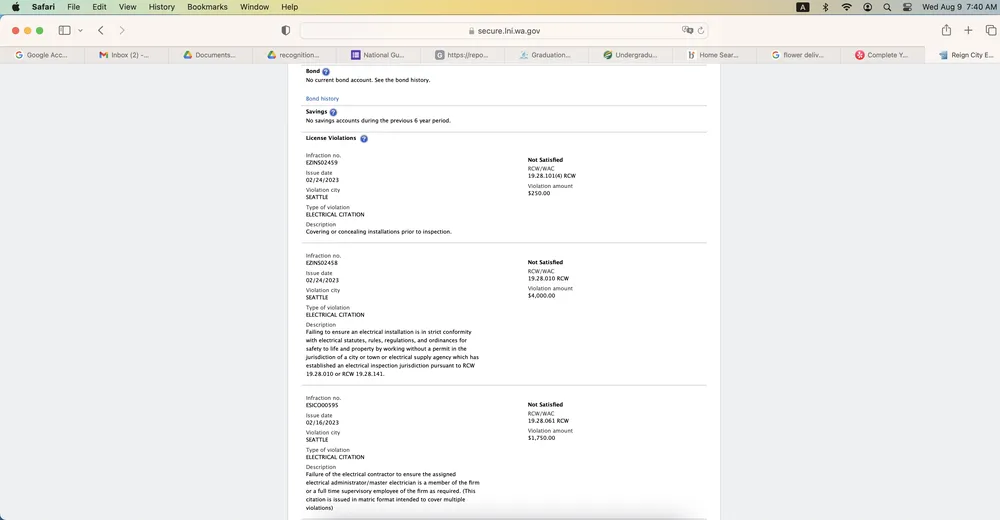1000x520 pixels.
Task: Open macOS Control Center icon
Action: 907,7
